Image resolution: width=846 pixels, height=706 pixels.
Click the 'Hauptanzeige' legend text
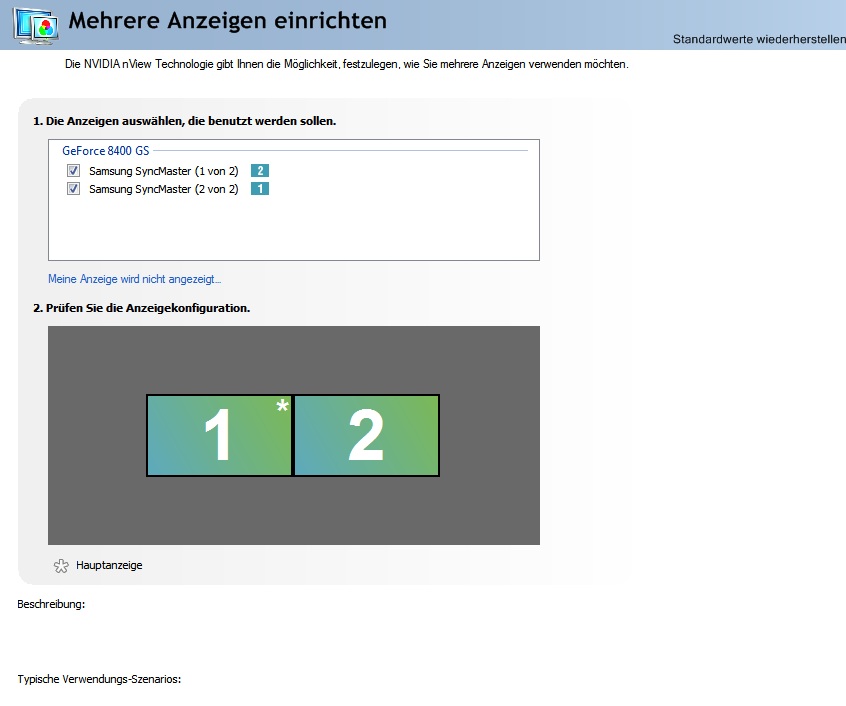pos(109,565)
